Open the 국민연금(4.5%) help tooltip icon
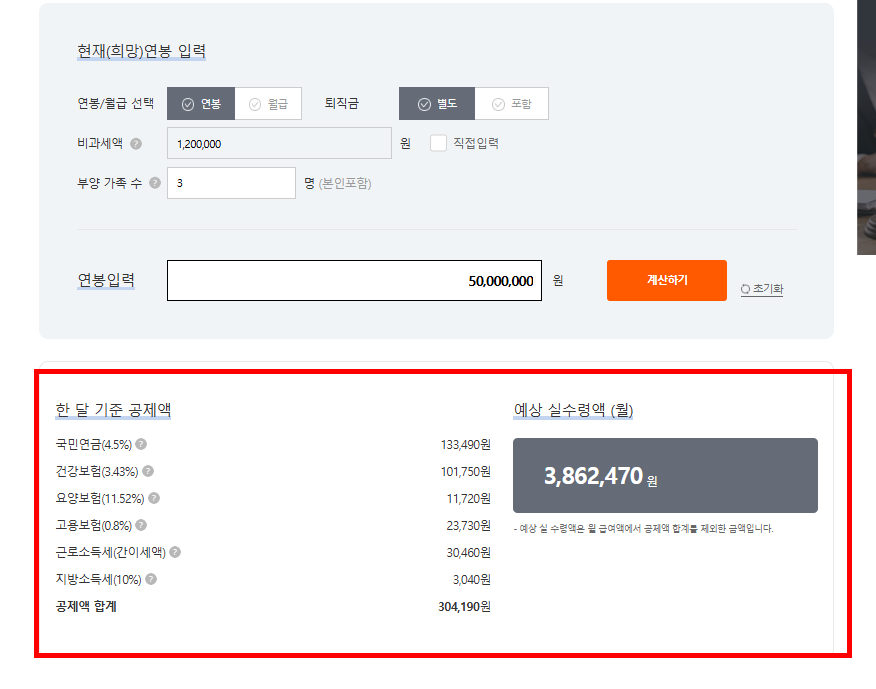The width and height of the screenshot is (876, 689). pos(144,444)
